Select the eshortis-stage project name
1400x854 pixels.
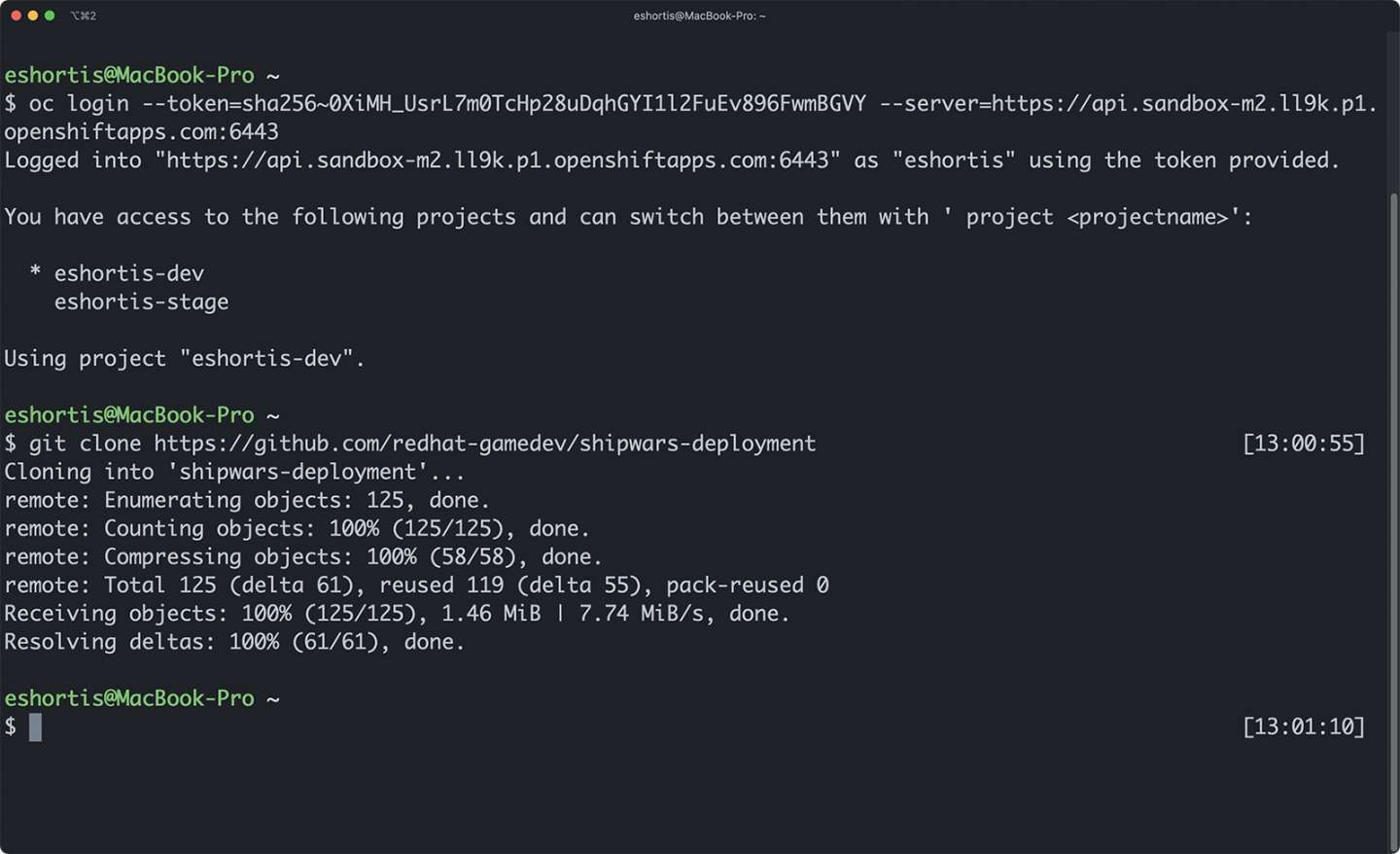click(x=141, y=302)
